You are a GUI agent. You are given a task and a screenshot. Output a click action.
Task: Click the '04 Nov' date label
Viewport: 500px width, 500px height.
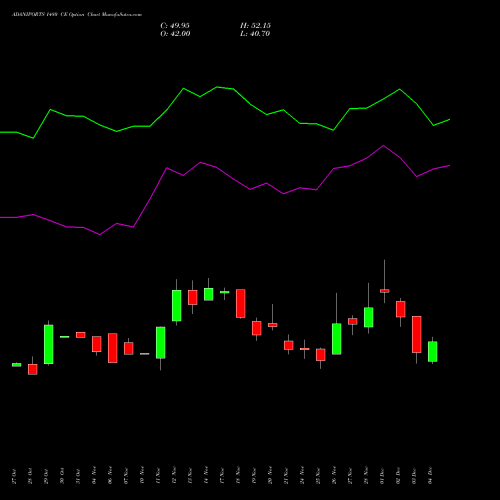click(x=94, y=475)
